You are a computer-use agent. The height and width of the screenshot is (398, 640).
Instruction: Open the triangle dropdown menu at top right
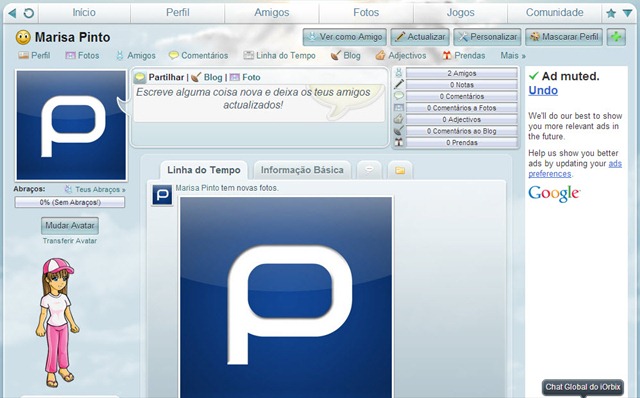(627, 13)
